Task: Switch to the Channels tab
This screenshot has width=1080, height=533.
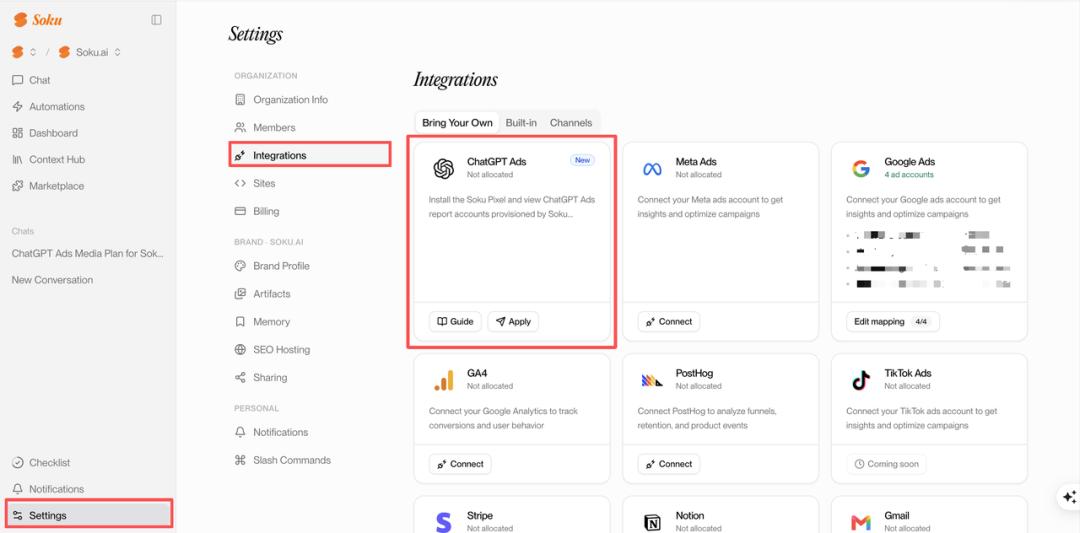Action: point(570,123)
